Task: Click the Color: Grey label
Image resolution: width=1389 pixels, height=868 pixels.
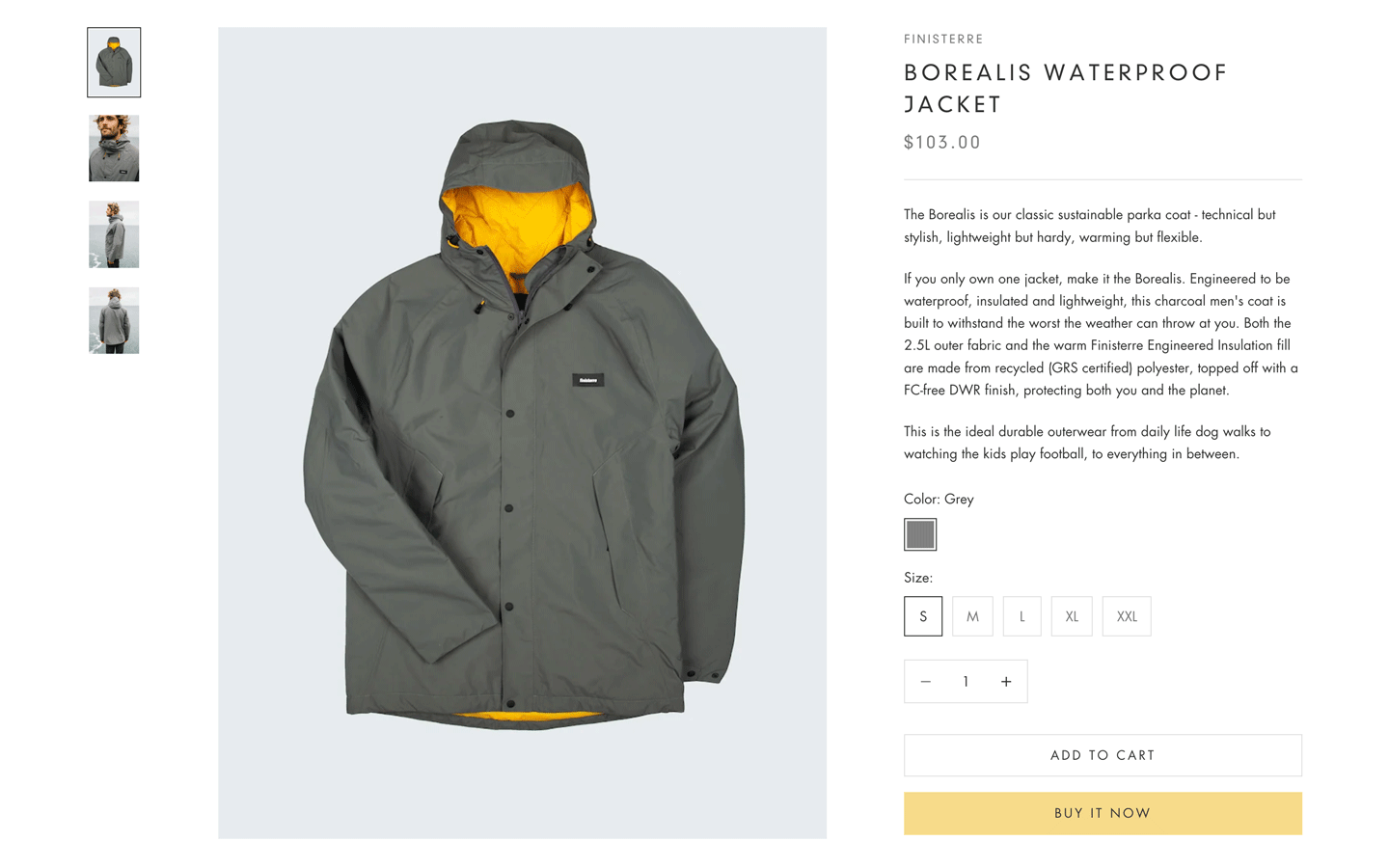Action: point(939,499)
